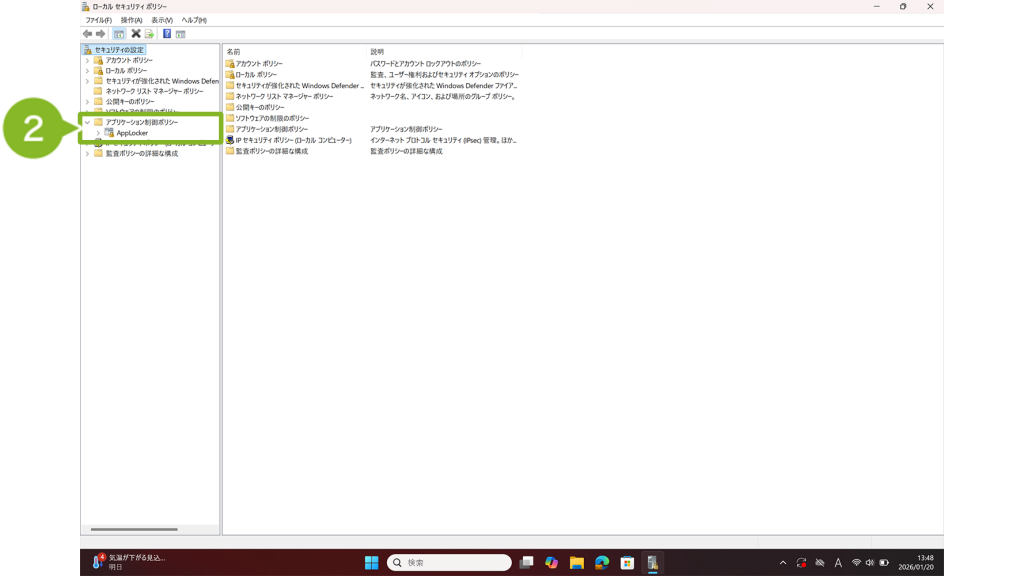Screen dimensions: 1024x576
Task: Toggle the console tree show/hide icon
Action: click(119, 34)
